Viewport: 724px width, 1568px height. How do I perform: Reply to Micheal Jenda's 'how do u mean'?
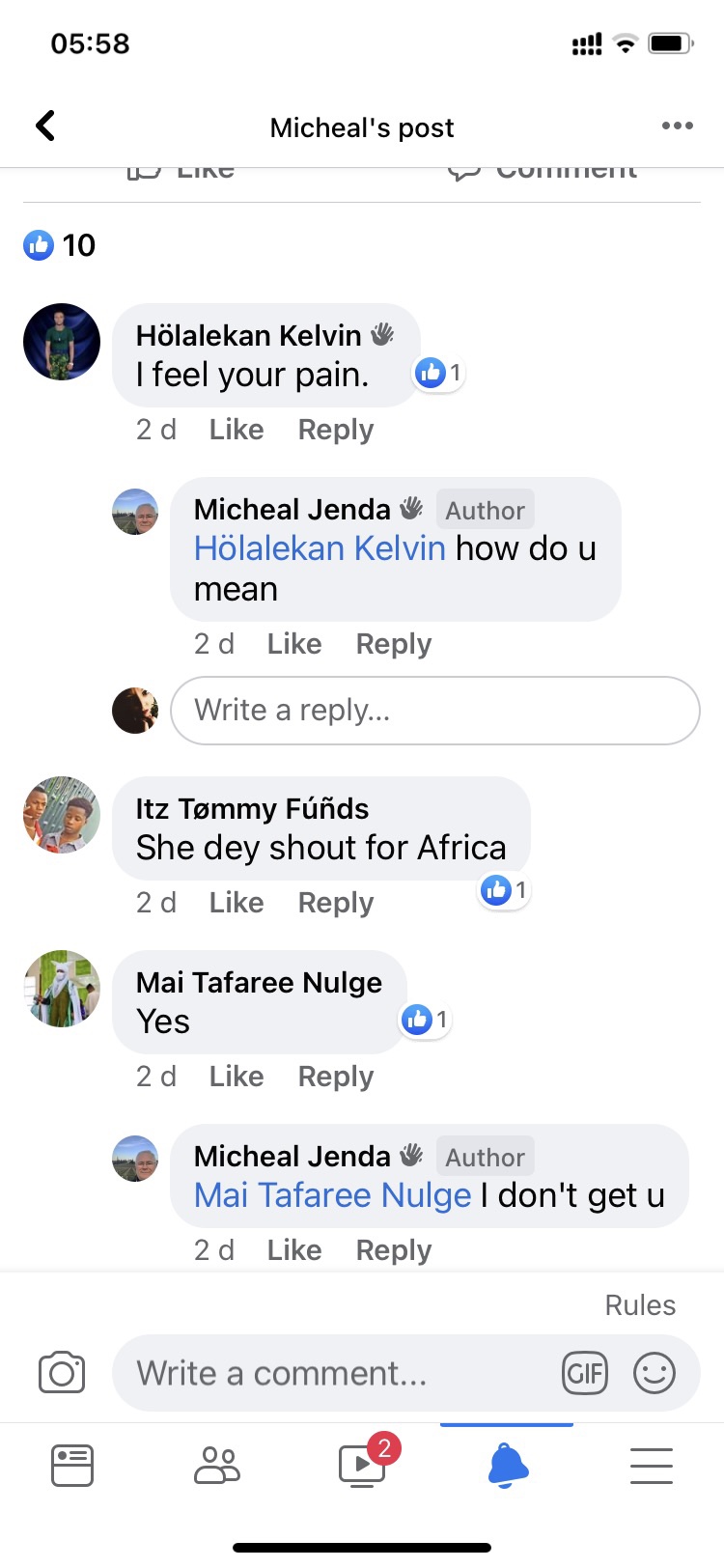pos(393,644)
